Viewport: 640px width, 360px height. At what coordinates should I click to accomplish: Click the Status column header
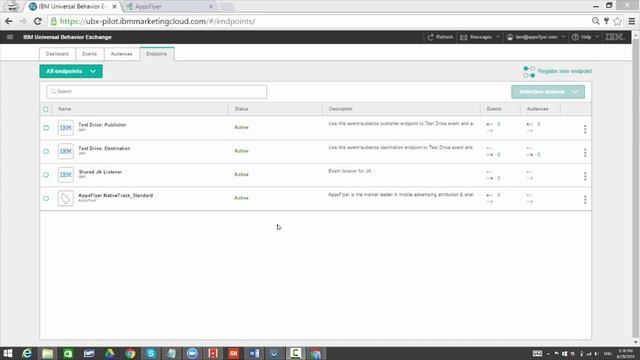(241, 109)
